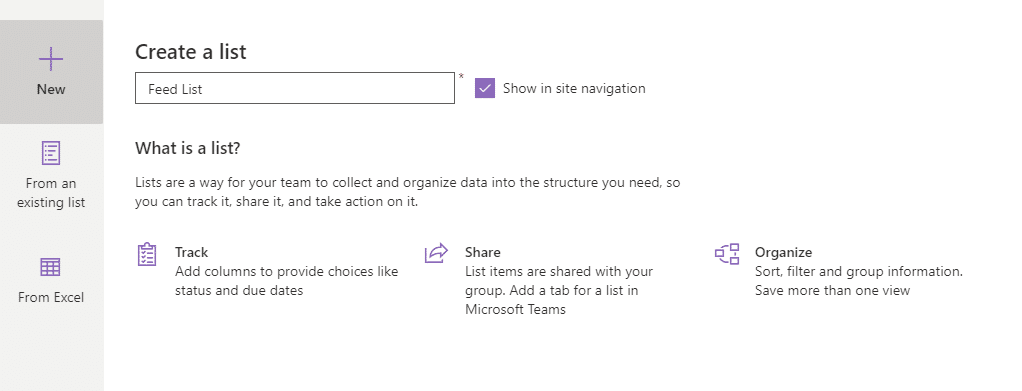Click the purple plus New icon

pos(51,59)
